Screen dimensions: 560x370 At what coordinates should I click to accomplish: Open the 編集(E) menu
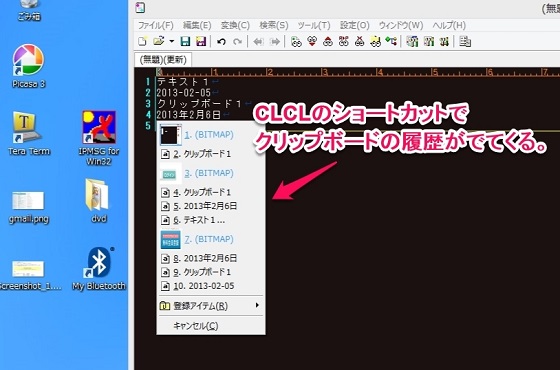tap(197, 25)
